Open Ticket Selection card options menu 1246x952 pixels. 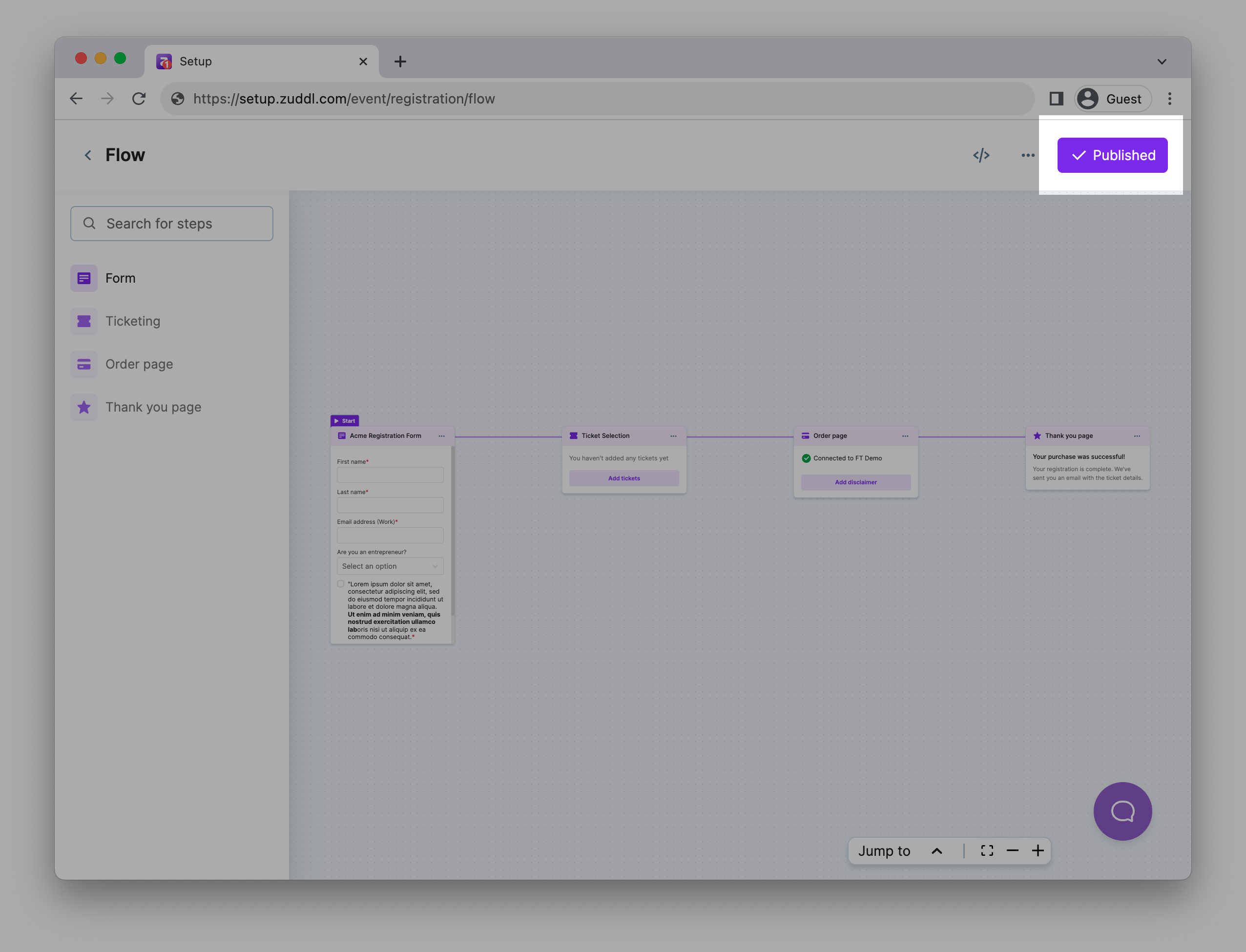673,436
